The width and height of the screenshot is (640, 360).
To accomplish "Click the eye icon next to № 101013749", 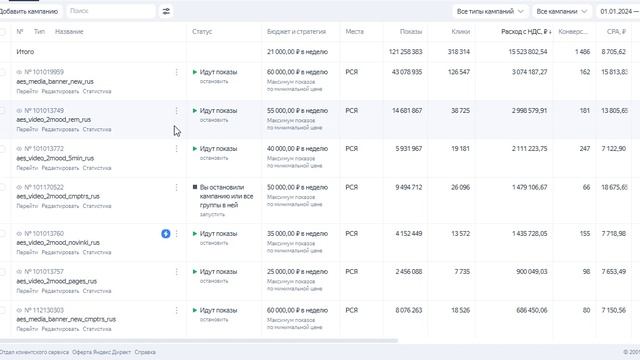I will click(x=19, y=111).
